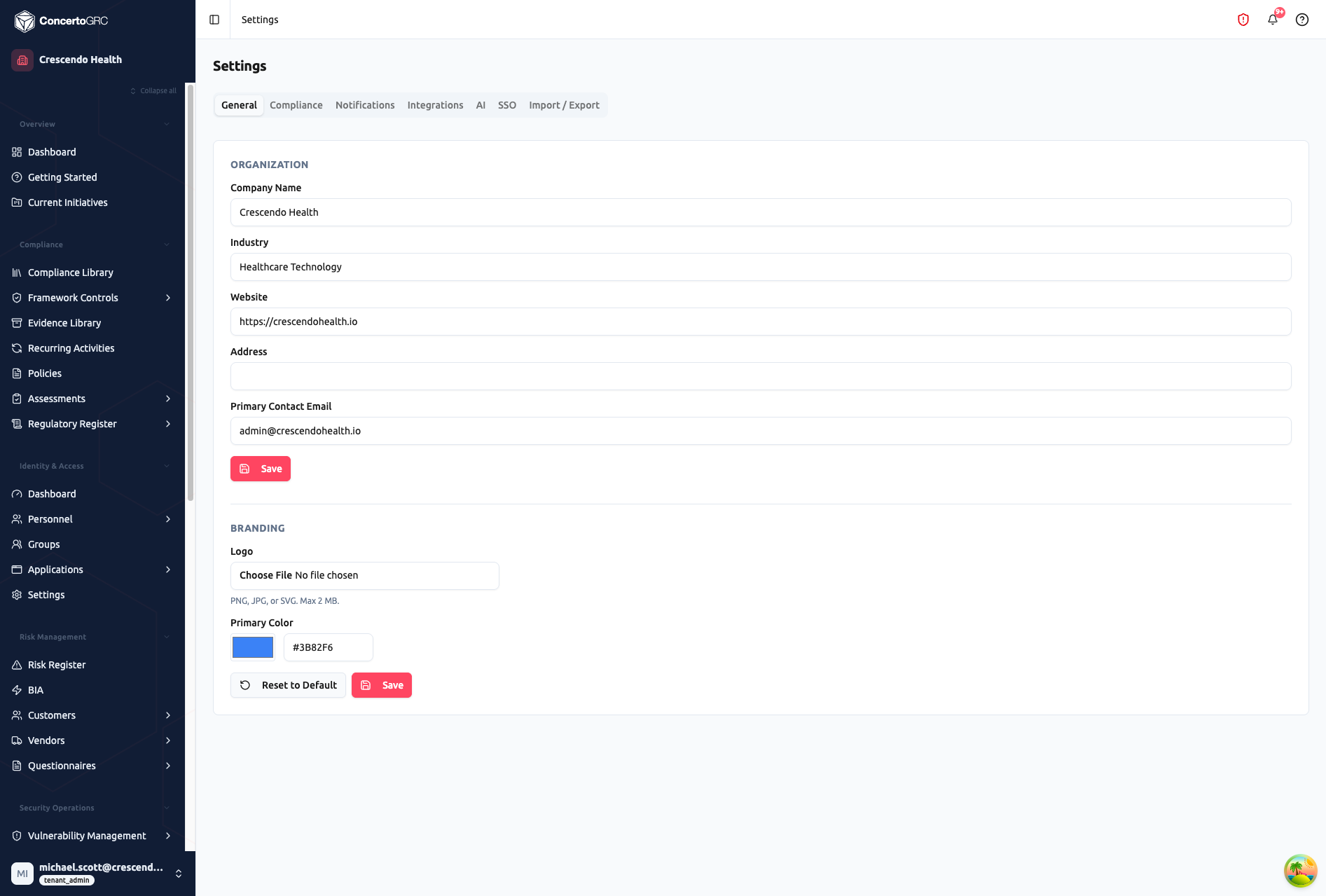The height and width of the screenshot is (896, 1326).
Task: Click Collapse all in sidebar
Action: 153,90
